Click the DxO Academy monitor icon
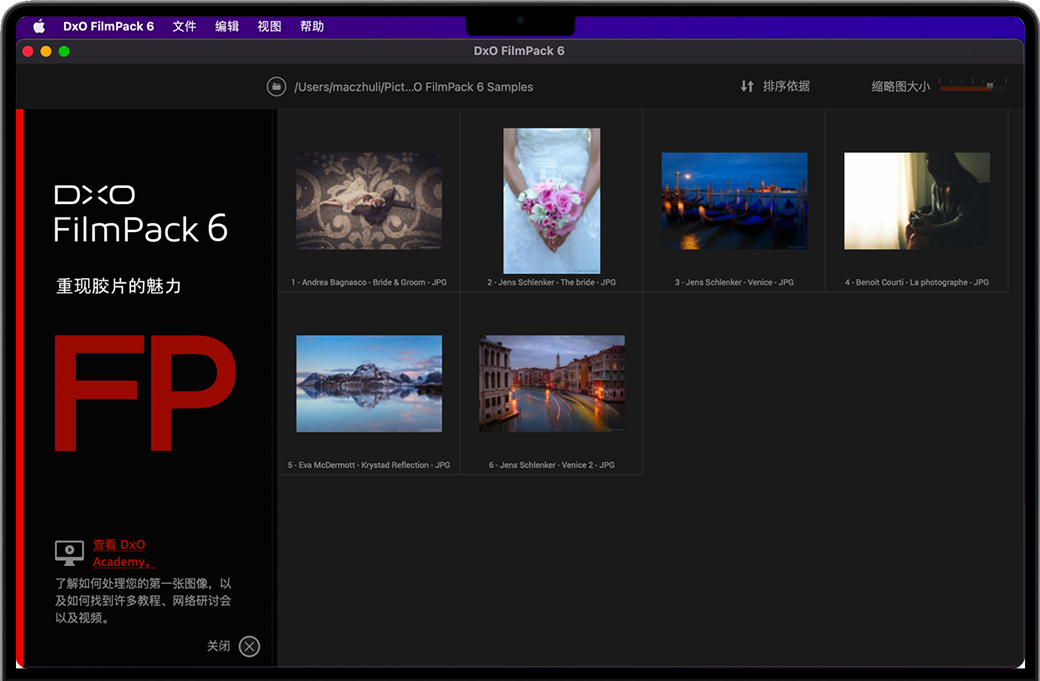 coord(69,551)
